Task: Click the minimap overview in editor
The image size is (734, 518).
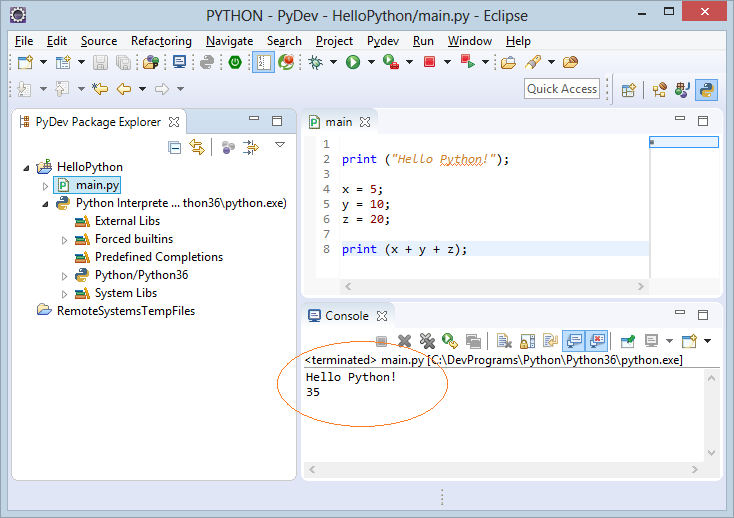Action: [684, 142]
